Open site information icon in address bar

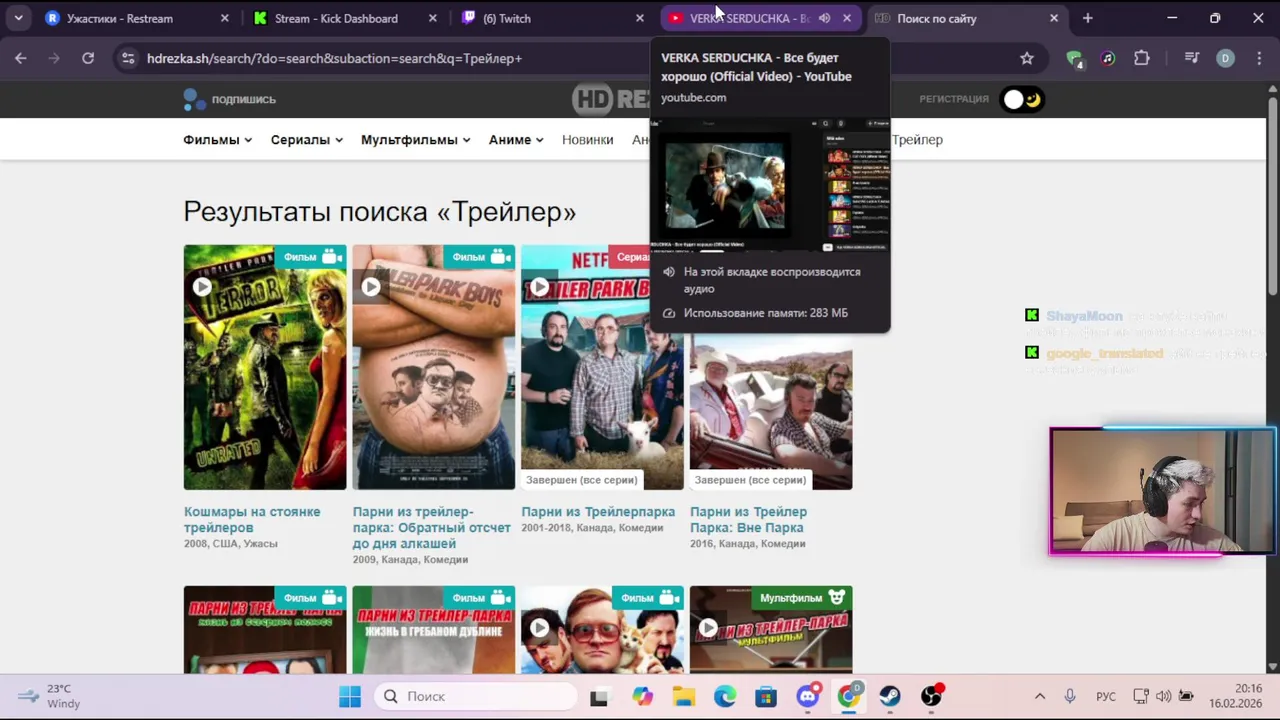pyautogui.click(x=127, y=58)
